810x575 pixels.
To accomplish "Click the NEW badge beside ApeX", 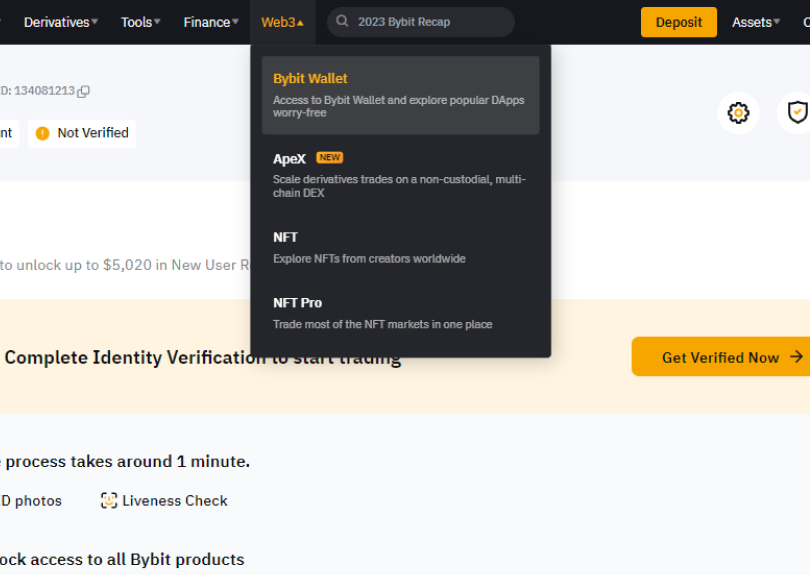I will 330,158.
